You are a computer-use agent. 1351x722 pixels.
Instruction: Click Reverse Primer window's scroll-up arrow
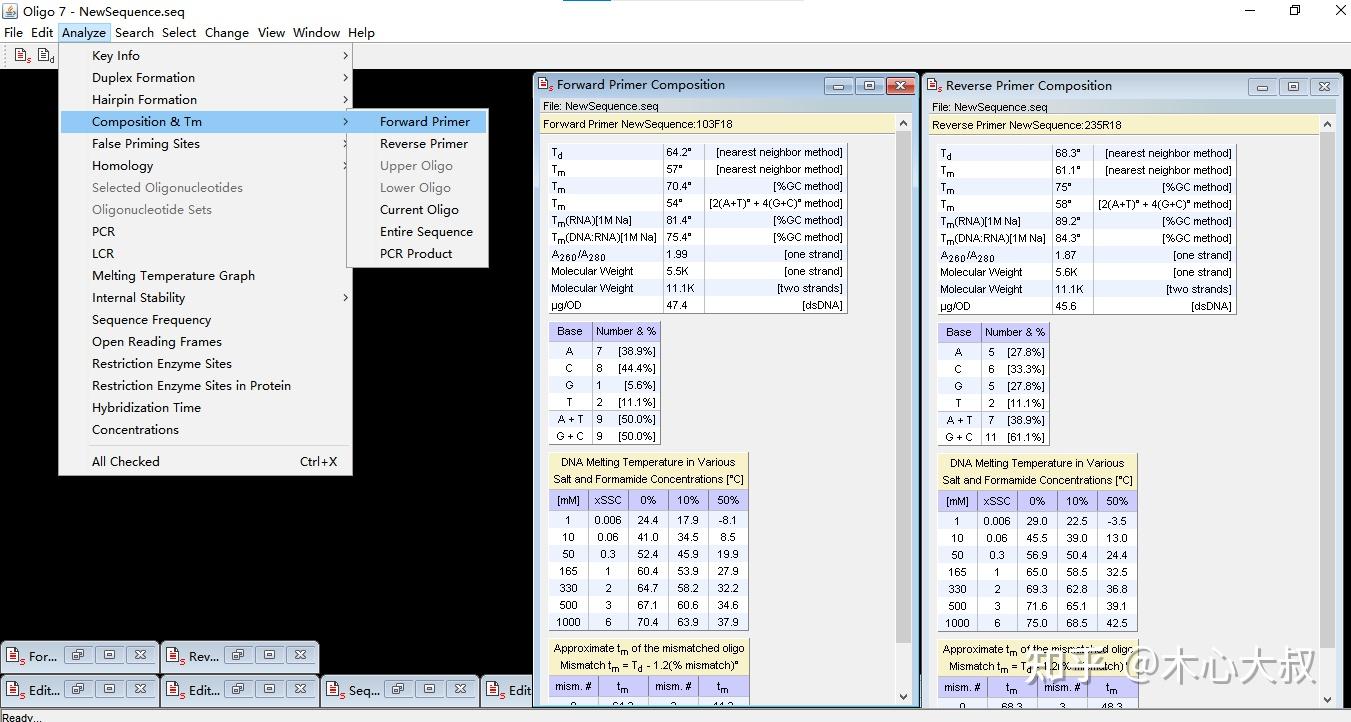pos(1328,125)
